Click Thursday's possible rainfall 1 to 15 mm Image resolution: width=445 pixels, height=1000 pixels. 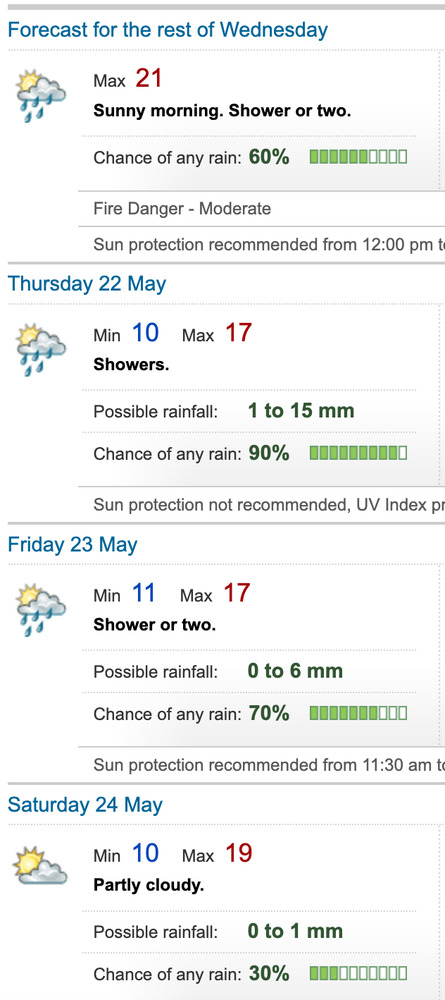(301, 410)
